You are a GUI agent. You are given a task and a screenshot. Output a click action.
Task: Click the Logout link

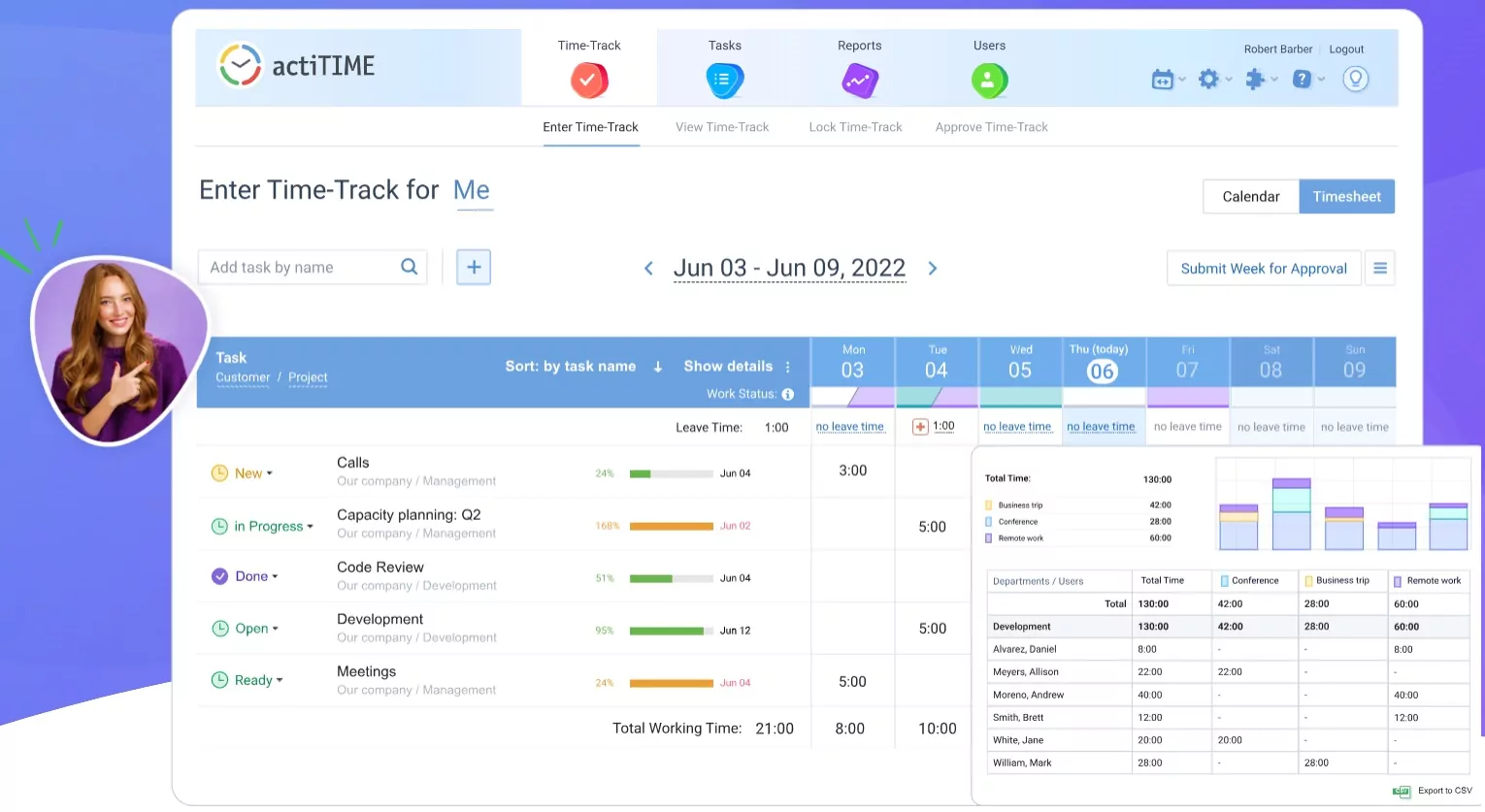(x=1346, y=49)
